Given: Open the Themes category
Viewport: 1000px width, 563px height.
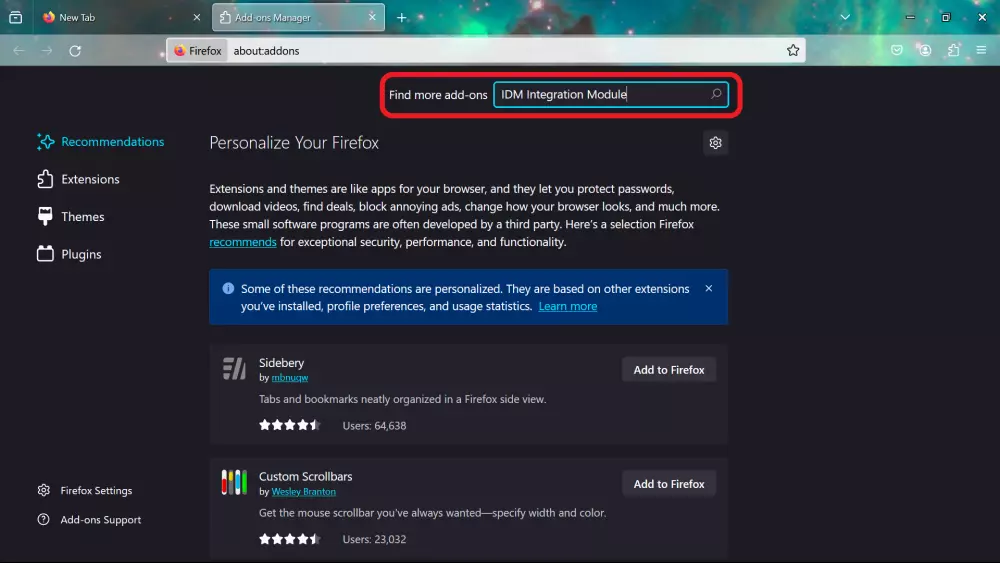Looking at the screenshot, I should (x=71, y=217).
